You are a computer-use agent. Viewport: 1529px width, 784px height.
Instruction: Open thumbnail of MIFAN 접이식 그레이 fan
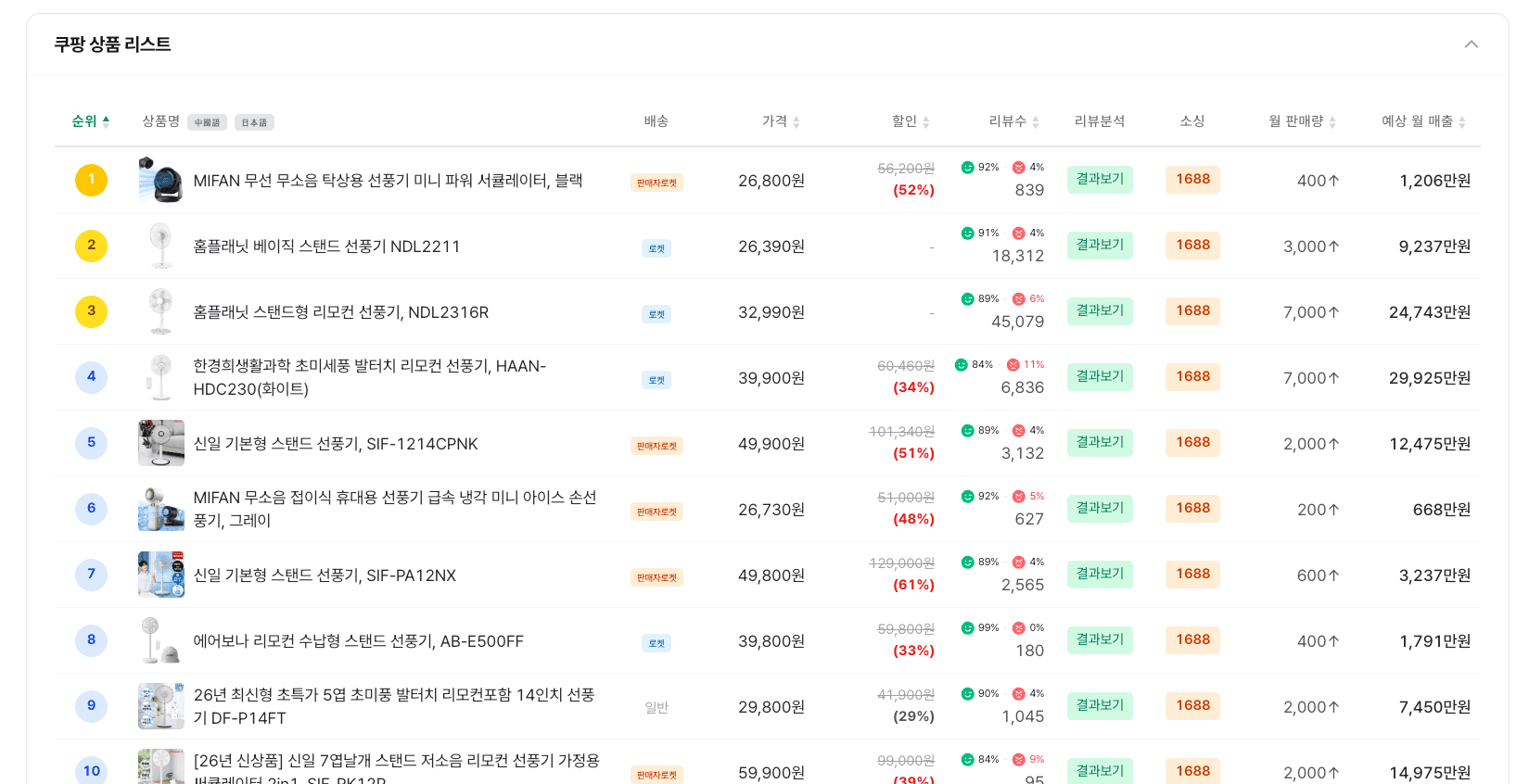click(161, 509)
